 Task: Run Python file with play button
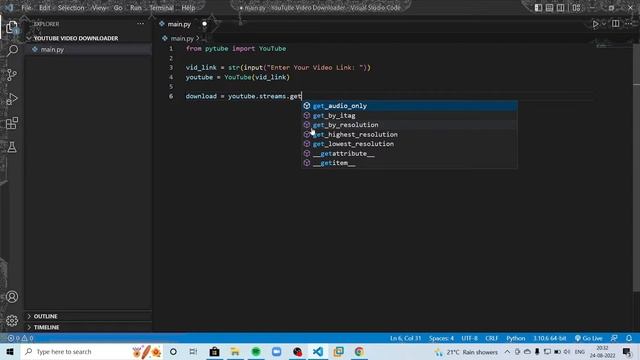pyautogui.click(x=595, y=24)
